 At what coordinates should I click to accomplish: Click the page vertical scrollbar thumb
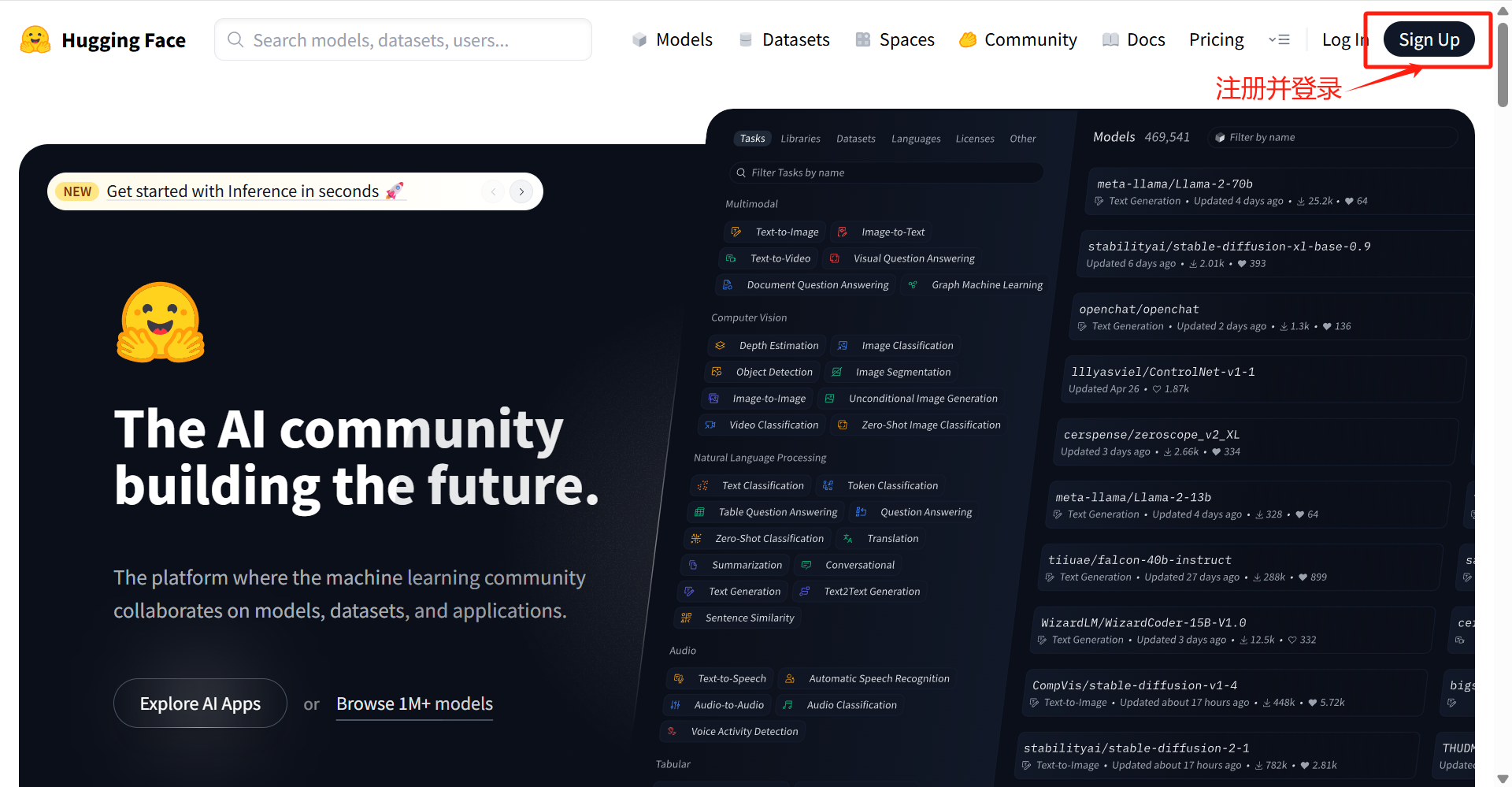1503,63
